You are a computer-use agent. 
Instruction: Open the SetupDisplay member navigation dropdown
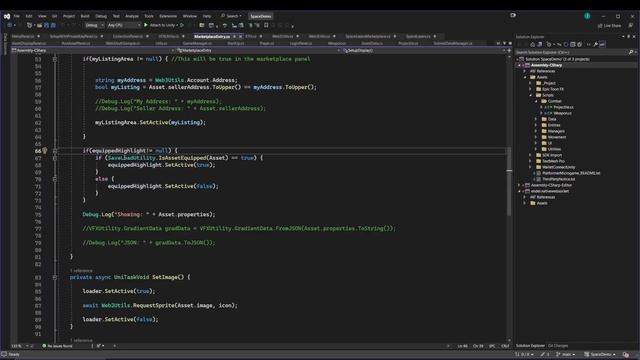423,51
